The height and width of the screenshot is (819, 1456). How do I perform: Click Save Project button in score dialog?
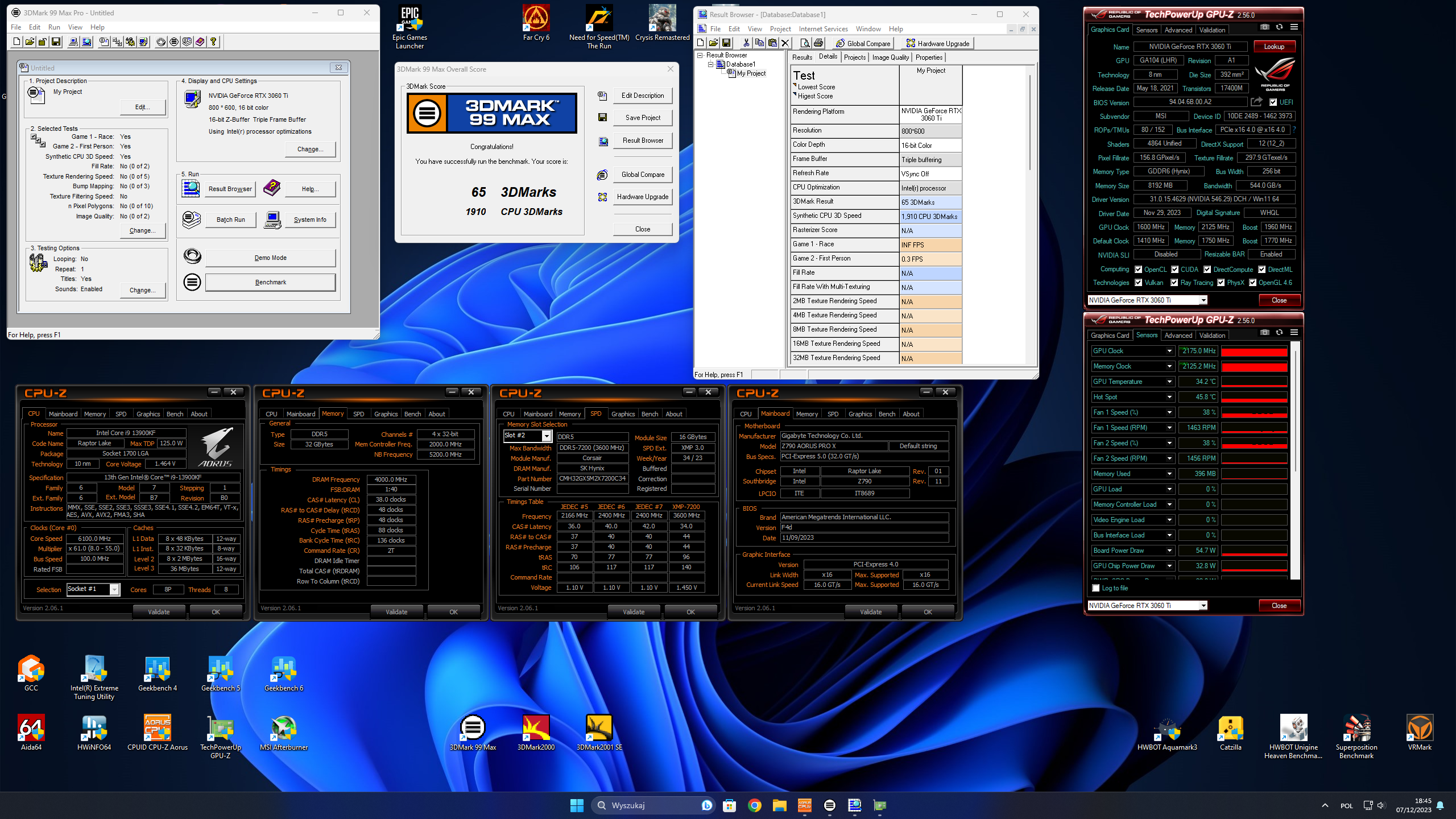point(643,118)
